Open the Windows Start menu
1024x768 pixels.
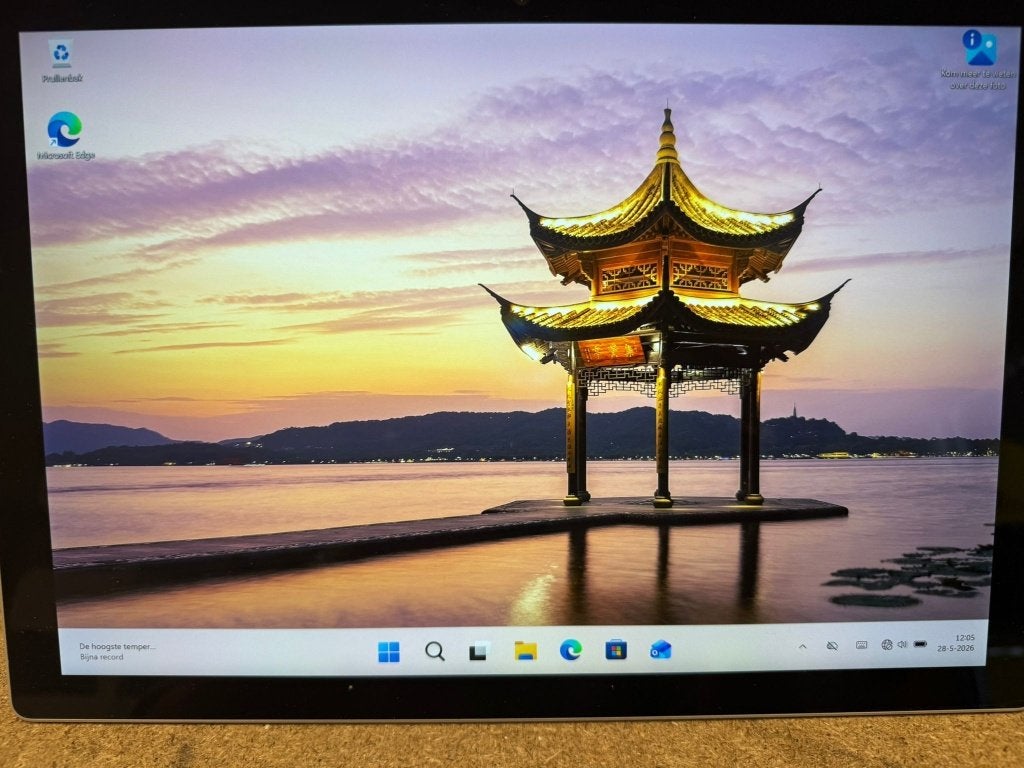(x=389, y=651)
